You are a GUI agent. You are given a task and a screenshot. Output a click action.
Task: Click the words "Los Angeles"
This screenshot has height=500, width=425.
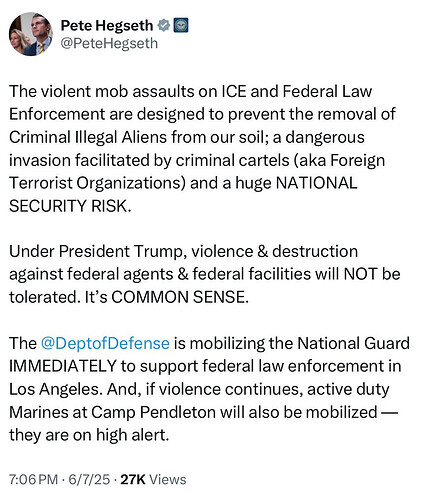(54, 389)
